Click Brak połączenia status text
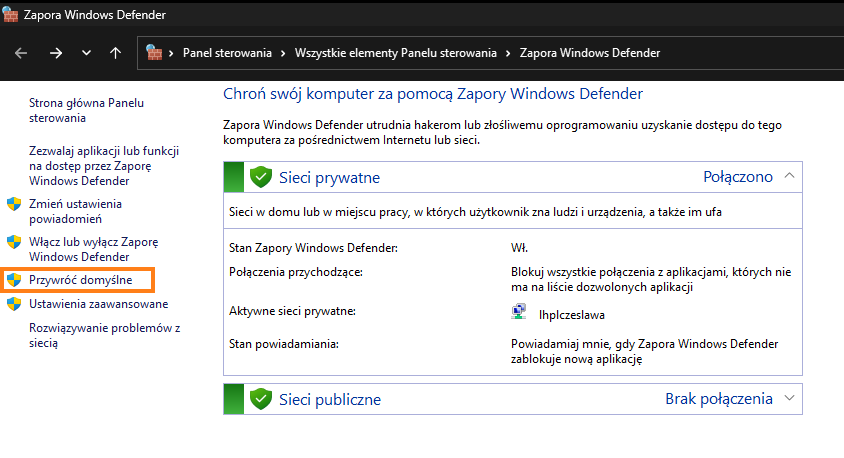This screenshot has height=458, width=844. click(719, 399)
